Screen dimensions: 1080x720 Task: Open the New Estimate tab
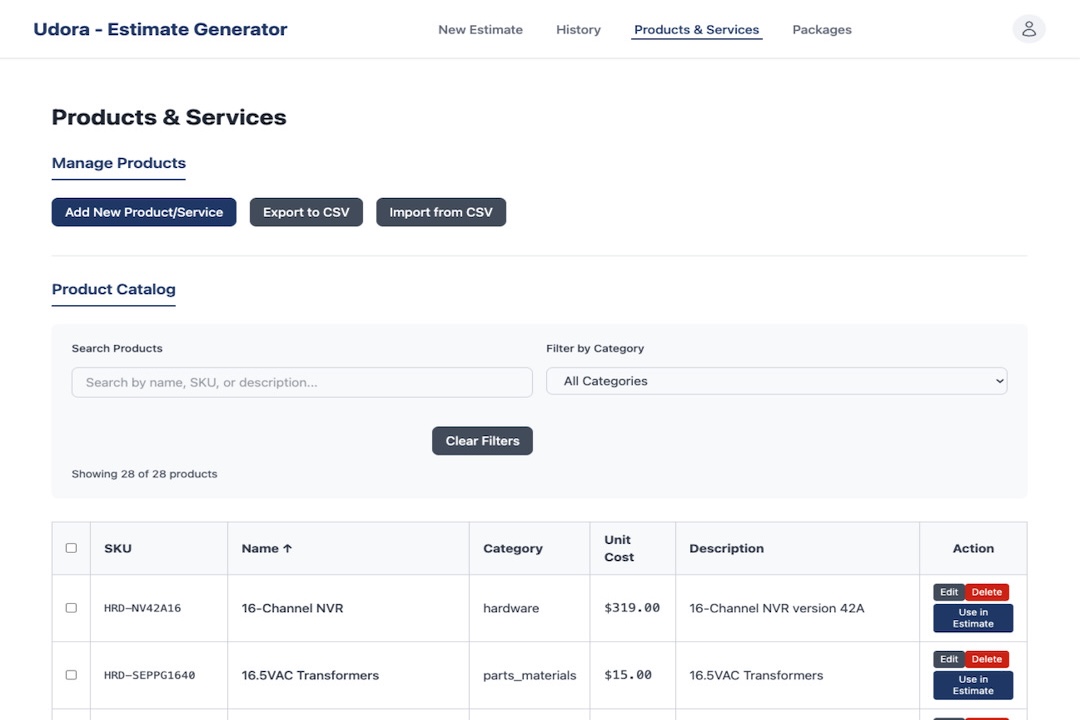click(480, 30)
